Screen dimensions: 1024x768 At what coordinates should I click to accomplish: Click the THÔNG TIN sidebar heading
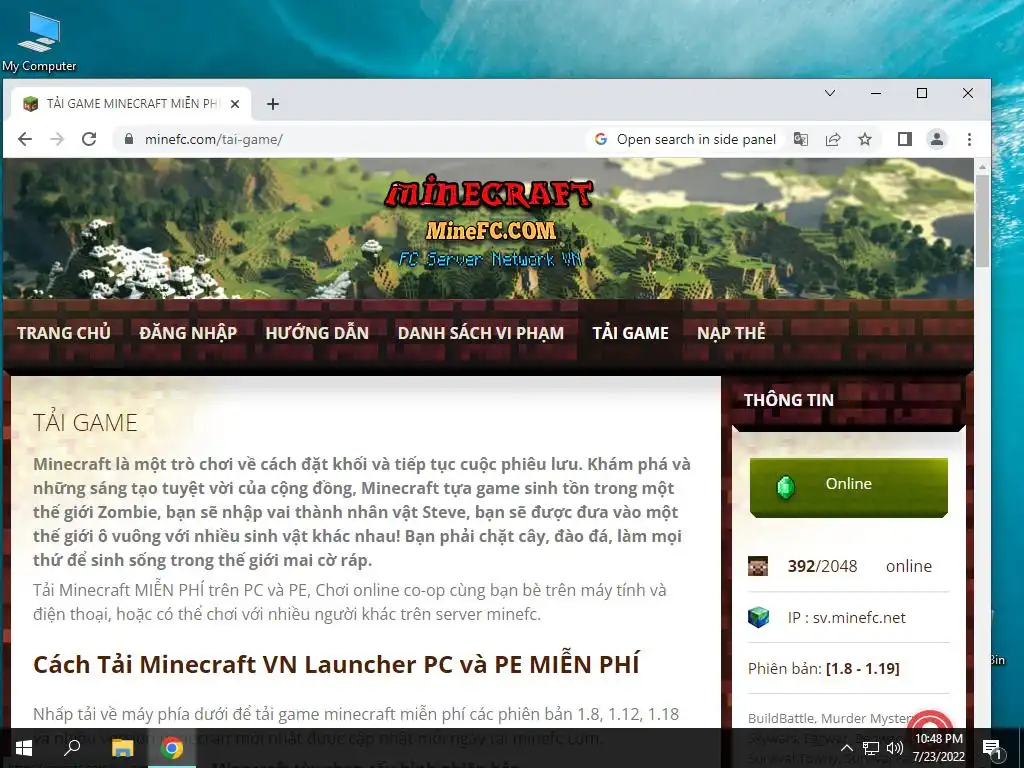coord(789,400)
